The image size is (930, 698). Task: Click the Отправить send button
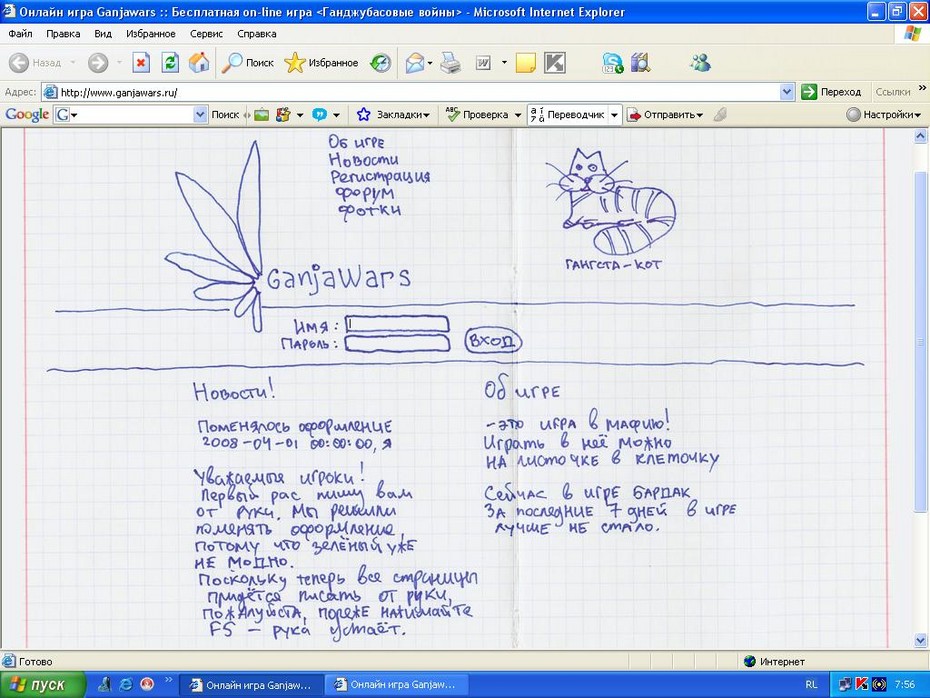665,114
